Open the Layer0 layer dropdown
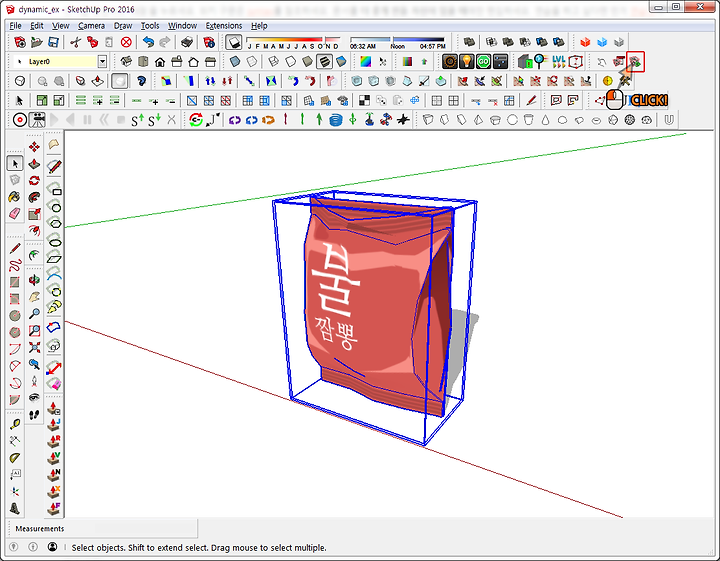Viewport: 720px width, 561px height. click(x=102, y=62)
